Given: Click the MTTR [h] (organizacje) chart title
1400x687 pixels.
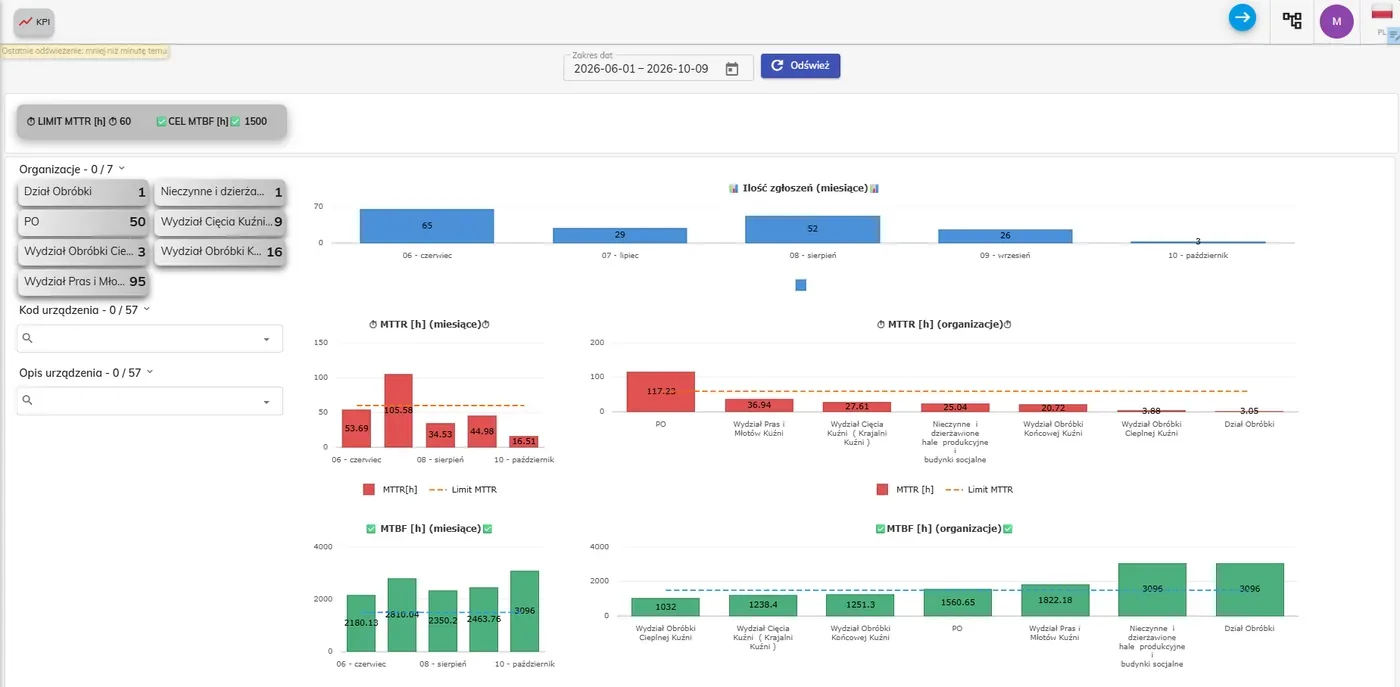Looking at the screenshot, I should [x=944, y=324].
